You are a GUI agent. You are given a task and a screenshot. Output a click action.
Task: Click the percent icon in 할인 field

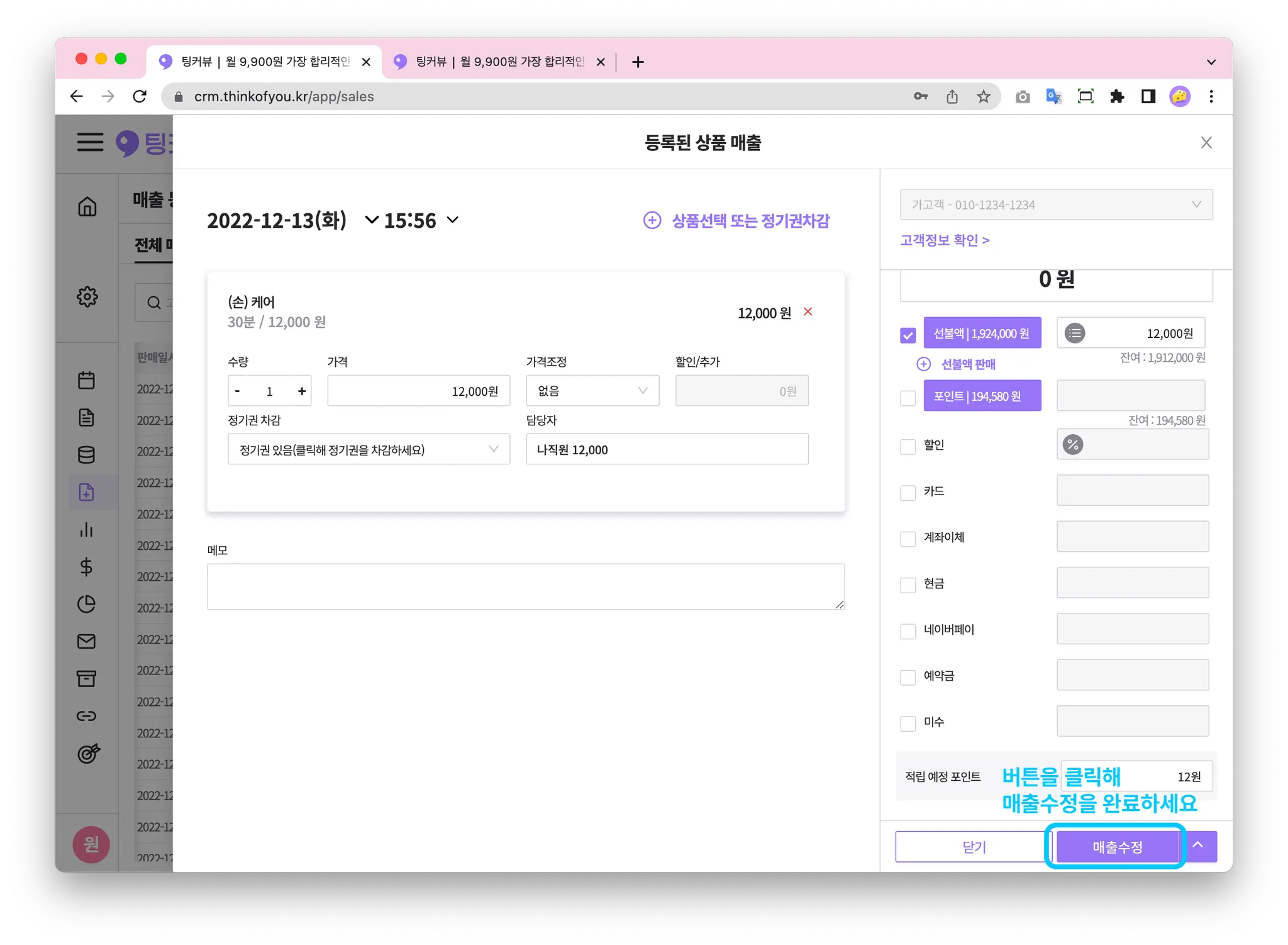pos(1073,445)
